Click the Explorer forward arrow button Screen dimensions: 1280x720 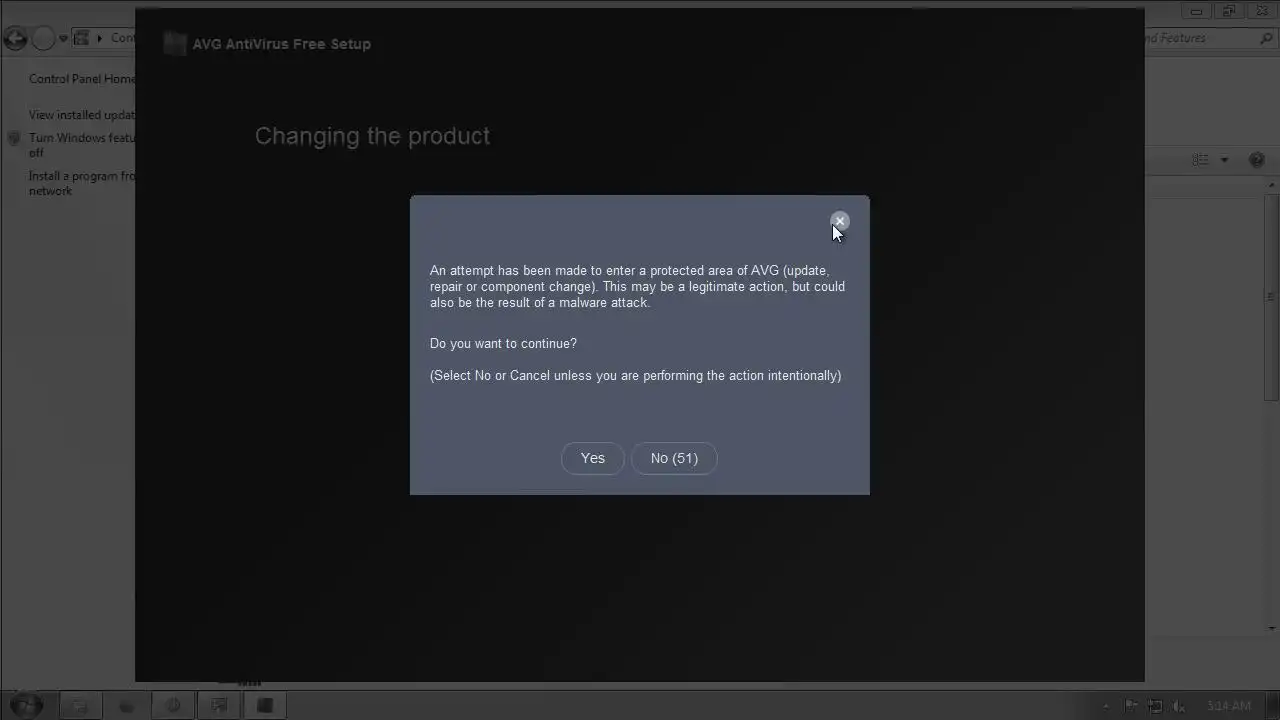pyautogui.click(x=43, y=39)
